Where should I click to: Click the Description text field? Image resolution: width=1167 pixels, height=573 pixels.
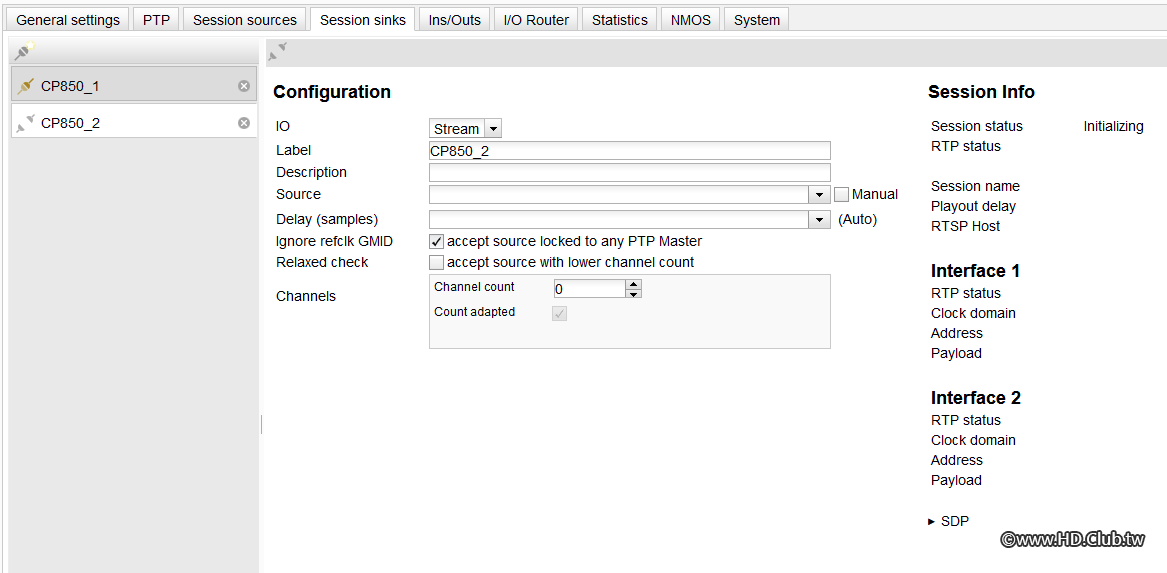(629, 172)
